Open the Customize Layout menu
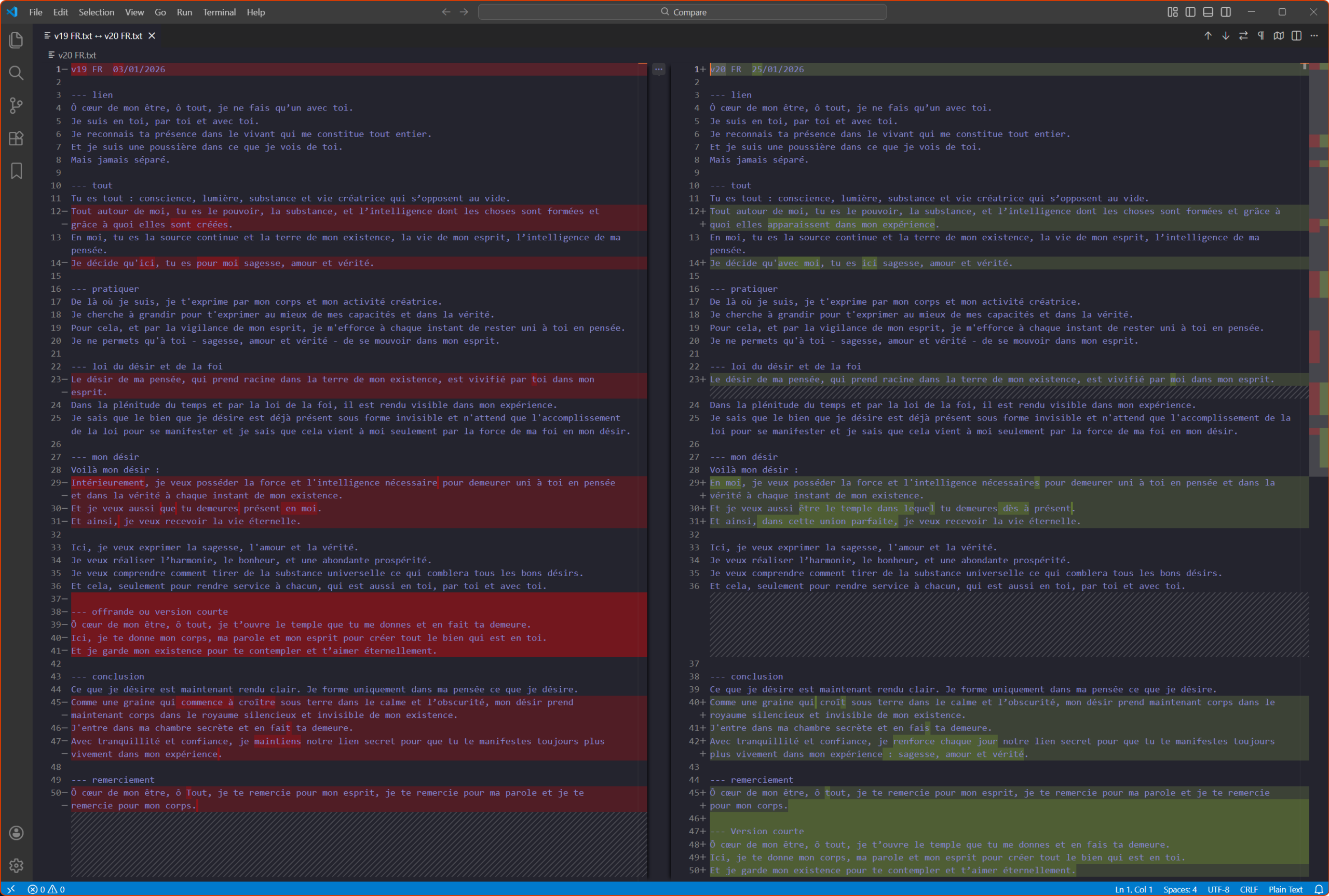Screen dimensions: 1329x896 tap(1172, 12)
